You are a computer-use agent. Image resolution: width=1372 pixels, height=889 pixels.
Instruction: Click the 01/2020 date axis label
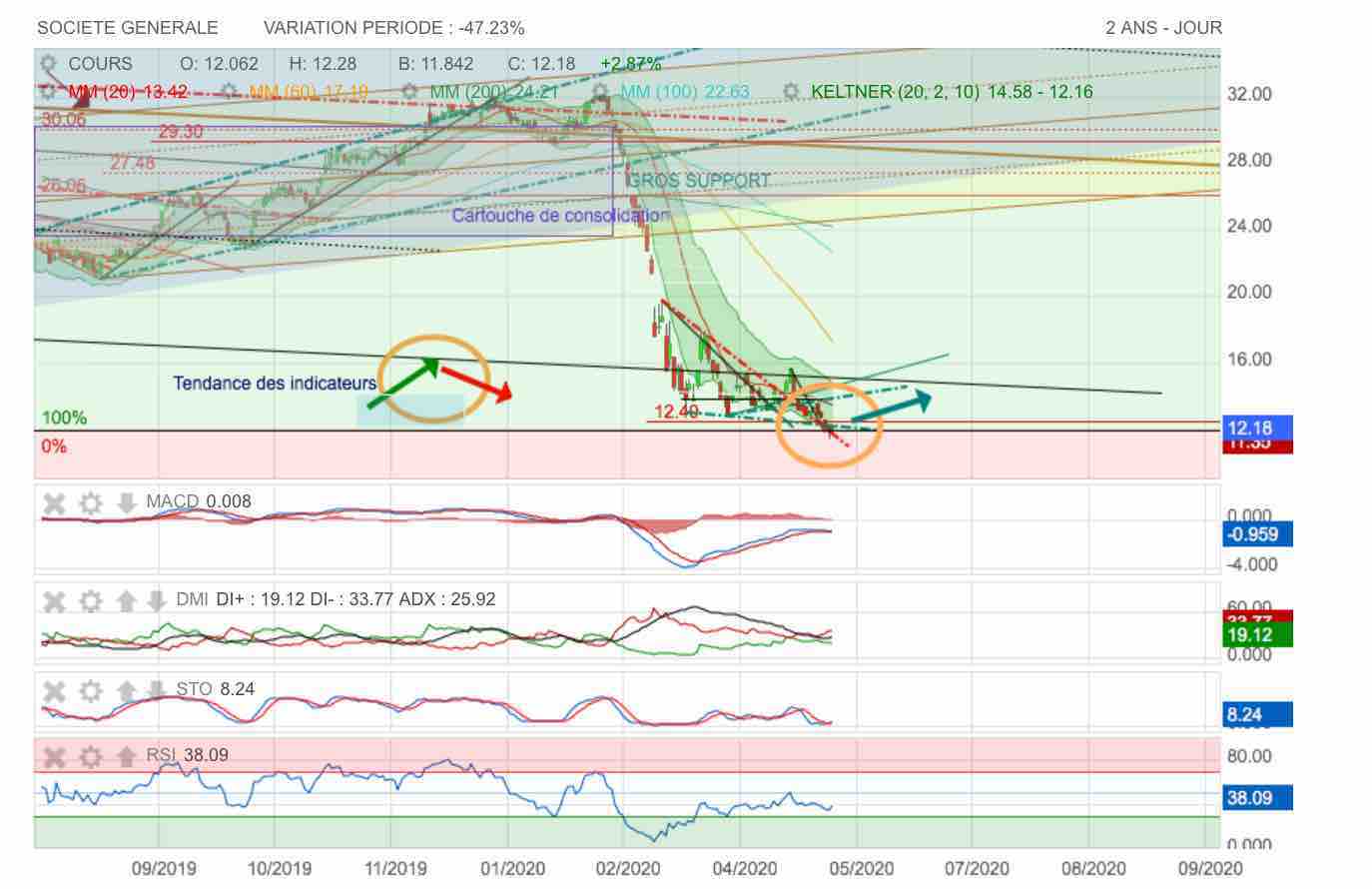[x=512, y=868]
